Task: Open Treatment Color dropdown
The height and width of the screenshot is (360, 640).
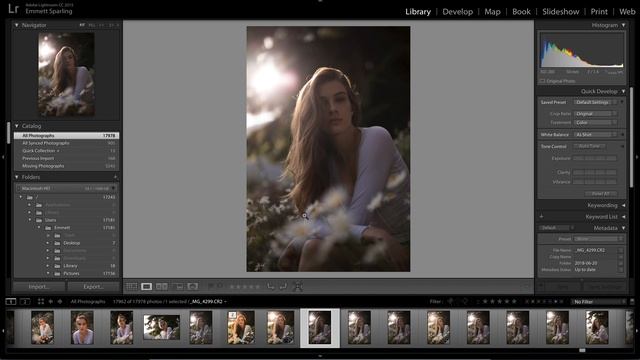Action: pos(596,122)
